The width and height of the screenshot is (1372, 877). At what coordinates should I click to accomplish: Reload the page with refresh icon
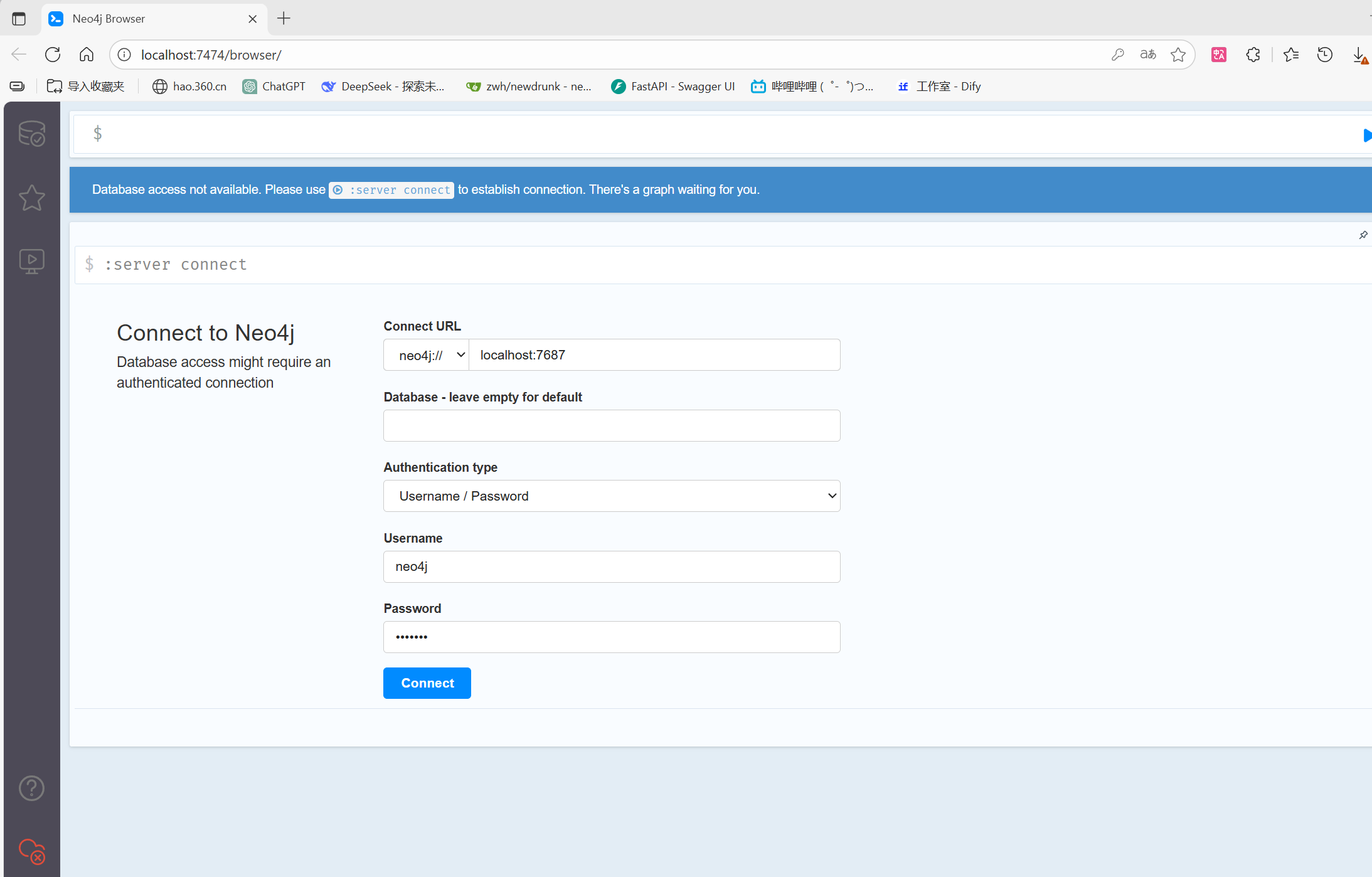point(53,55)
